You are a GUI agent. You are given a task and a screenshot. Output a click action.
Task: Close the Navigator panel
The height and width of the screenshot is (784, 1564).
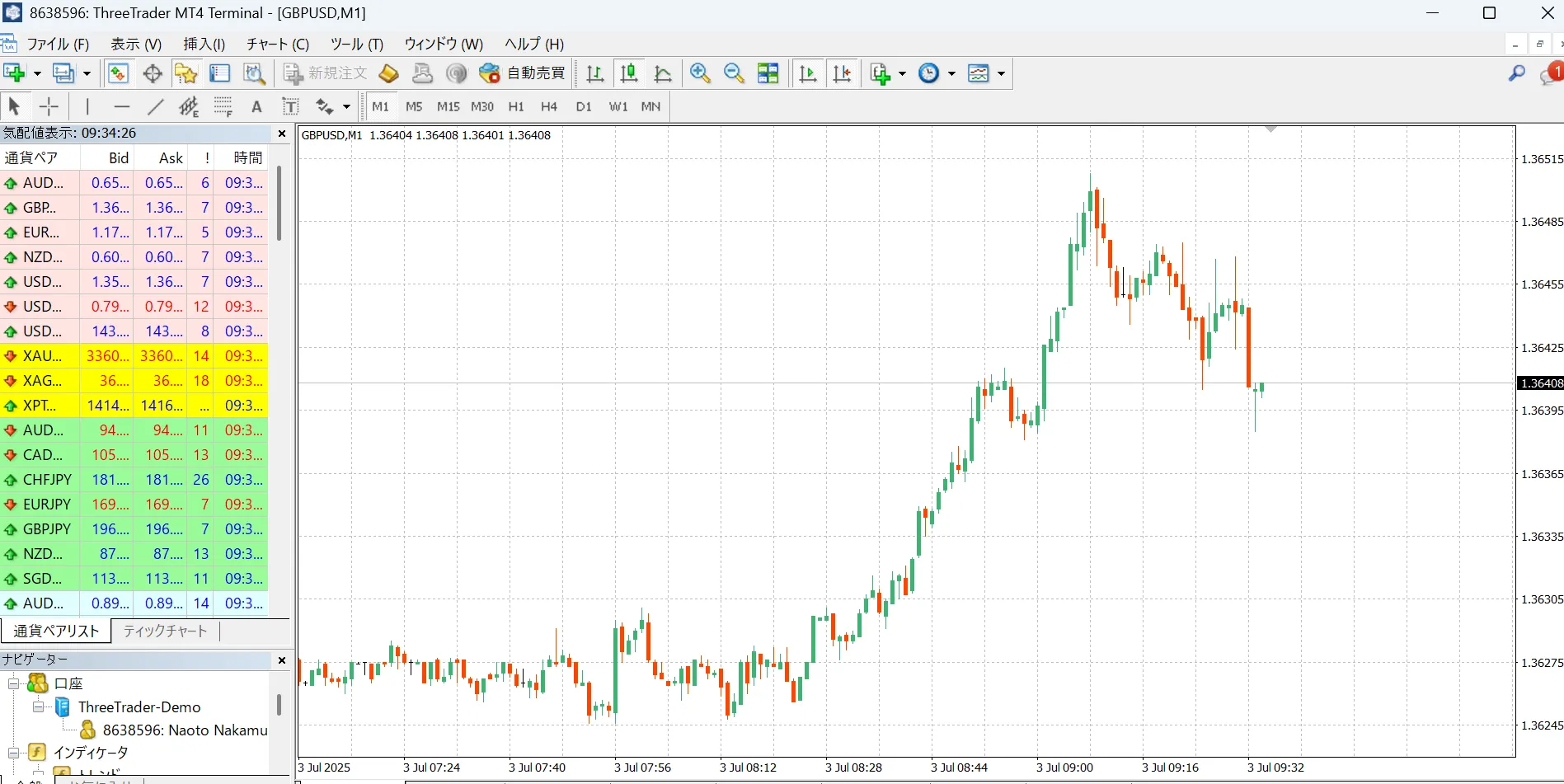[282, 660]
